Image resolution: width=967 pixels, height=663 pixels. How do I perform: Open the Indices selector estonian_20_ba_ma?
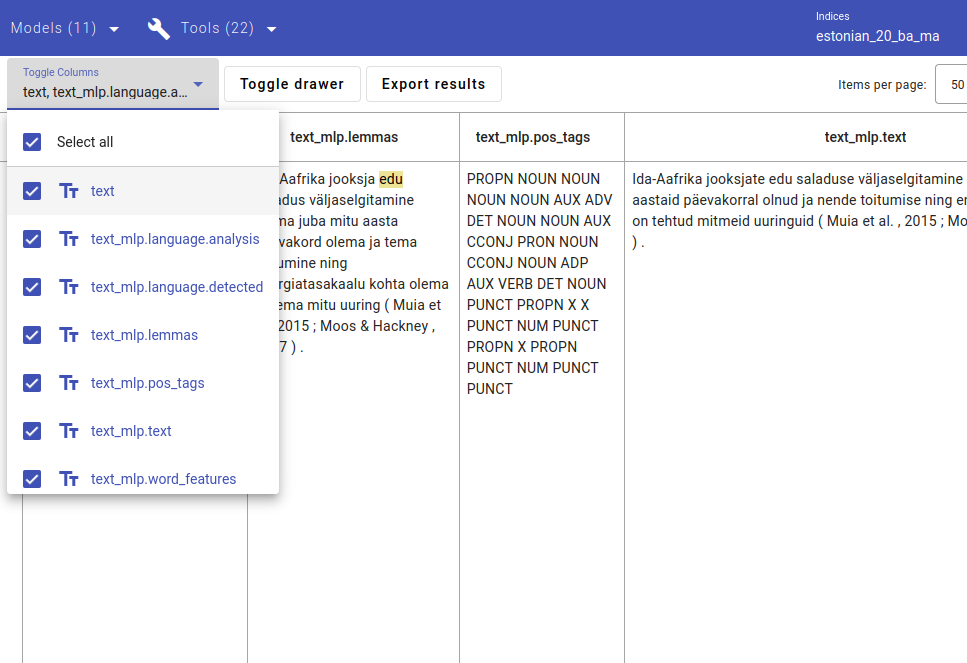point(878,28)
